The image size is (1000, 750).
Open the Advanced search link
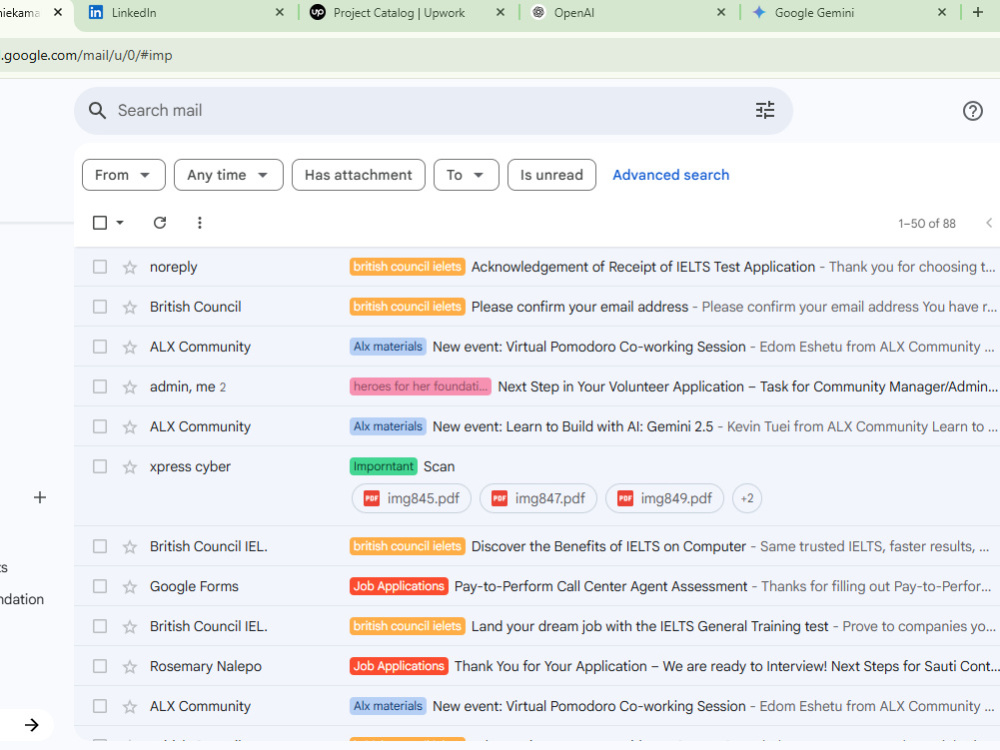[x=671, y=175]
